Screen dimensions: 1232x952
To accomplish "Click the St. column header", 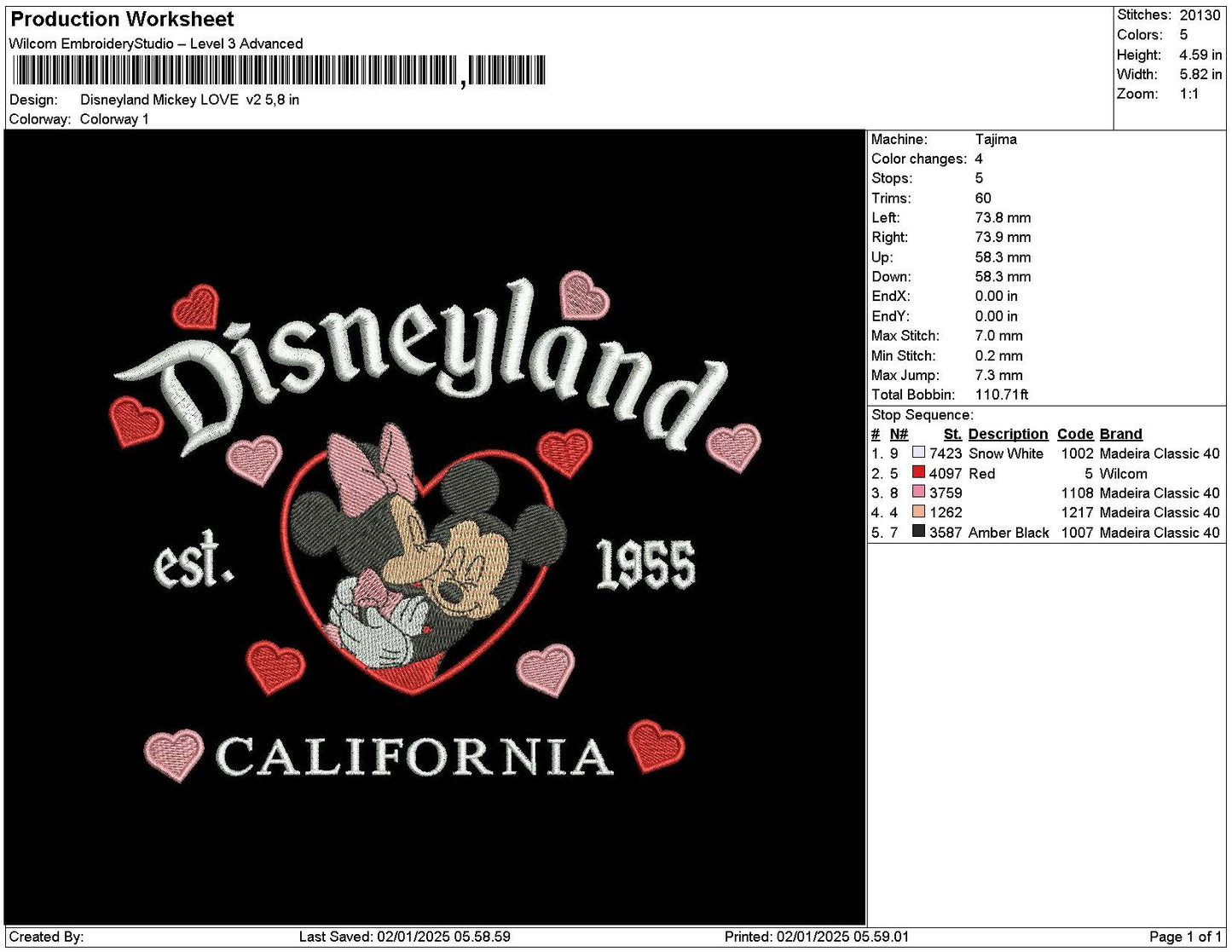I will (952, 434).
